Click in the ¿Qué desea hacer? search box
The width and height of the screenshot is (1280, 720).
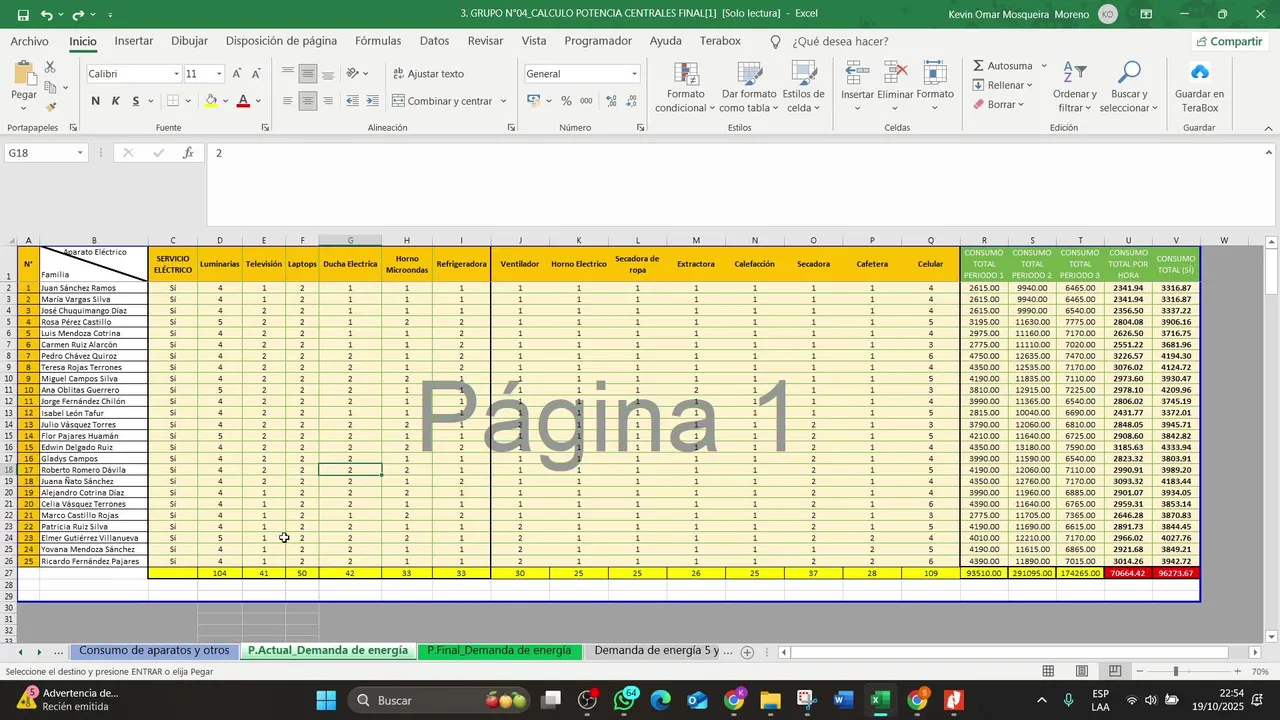pos(840,42)
